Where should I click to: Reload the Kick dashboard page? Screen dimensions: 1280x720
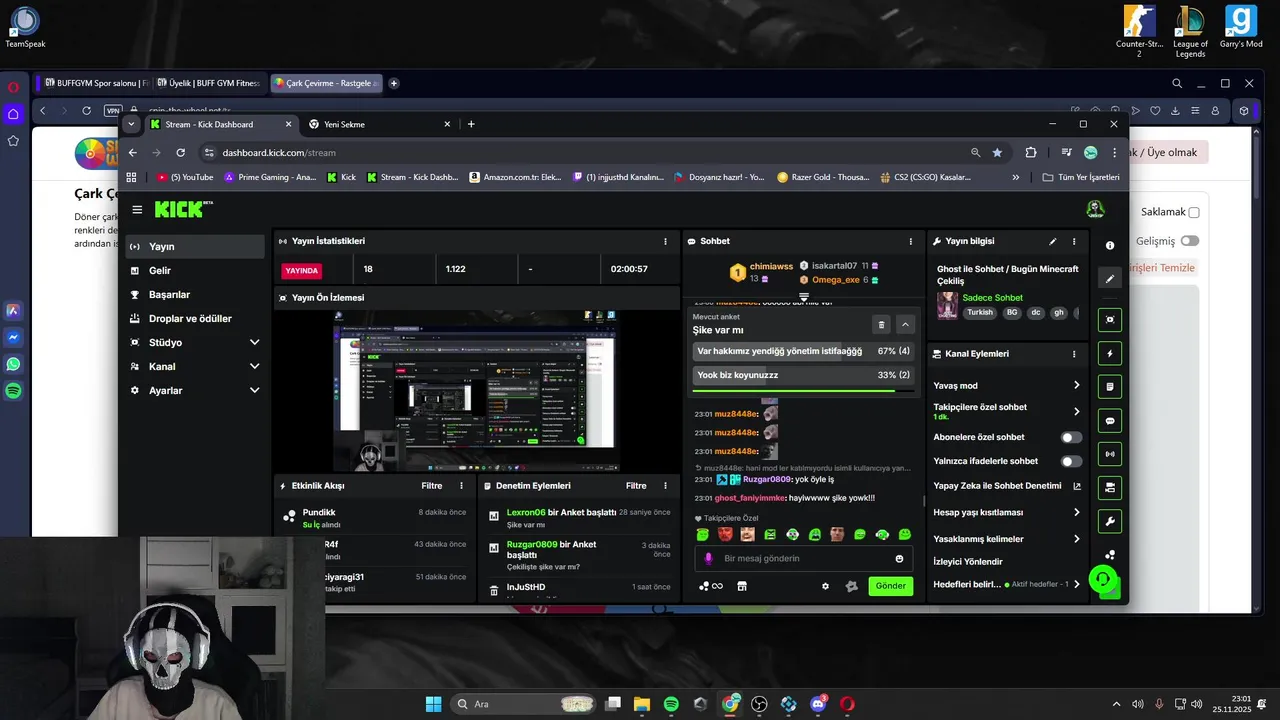pyautogui.click(x=180, y=153)
